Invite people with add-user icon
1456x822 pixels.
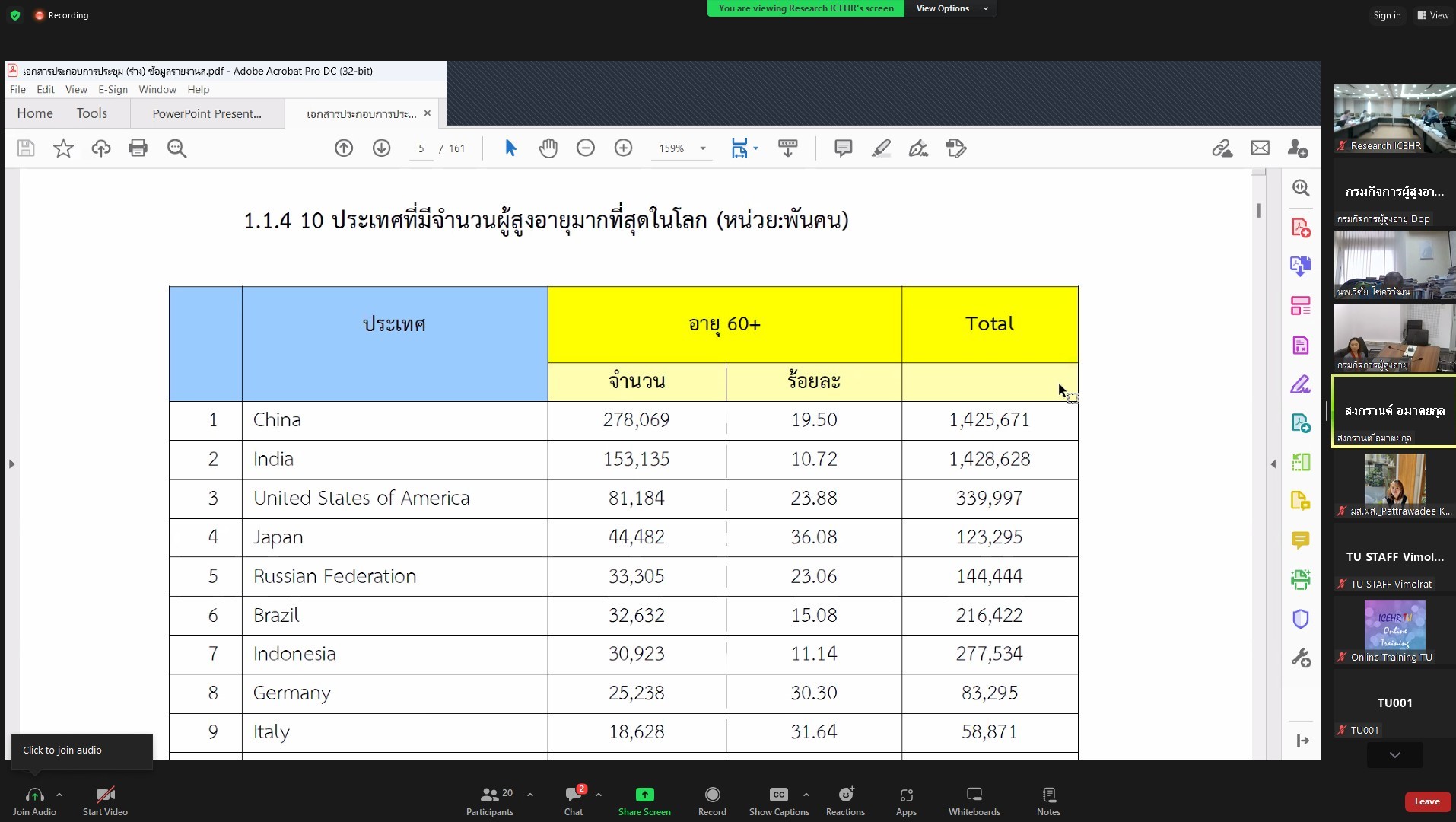pyautogui.click(x=1298, y=148)
